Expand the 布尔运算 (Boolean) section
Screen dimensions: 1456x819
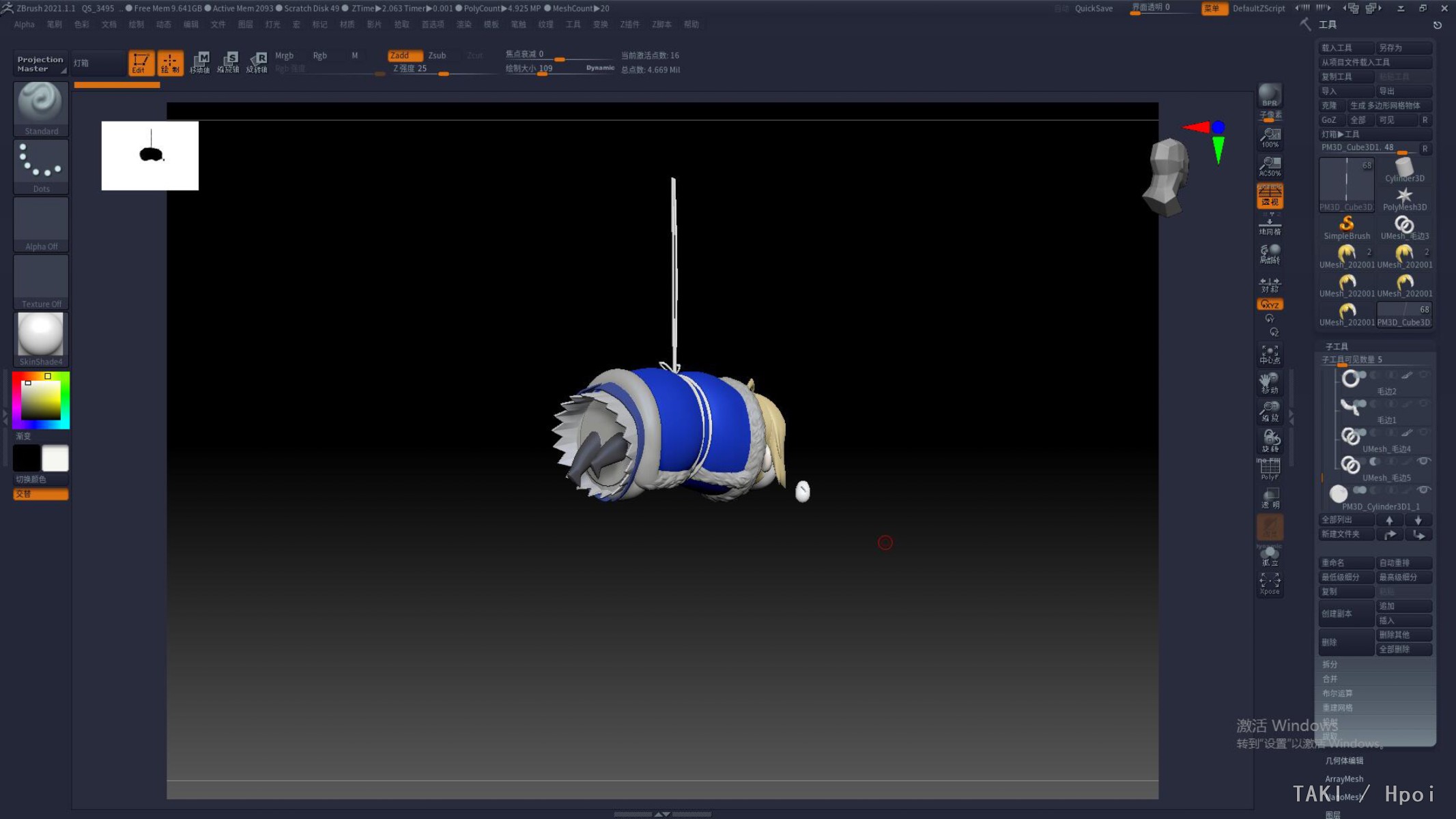click(1337, 693)
